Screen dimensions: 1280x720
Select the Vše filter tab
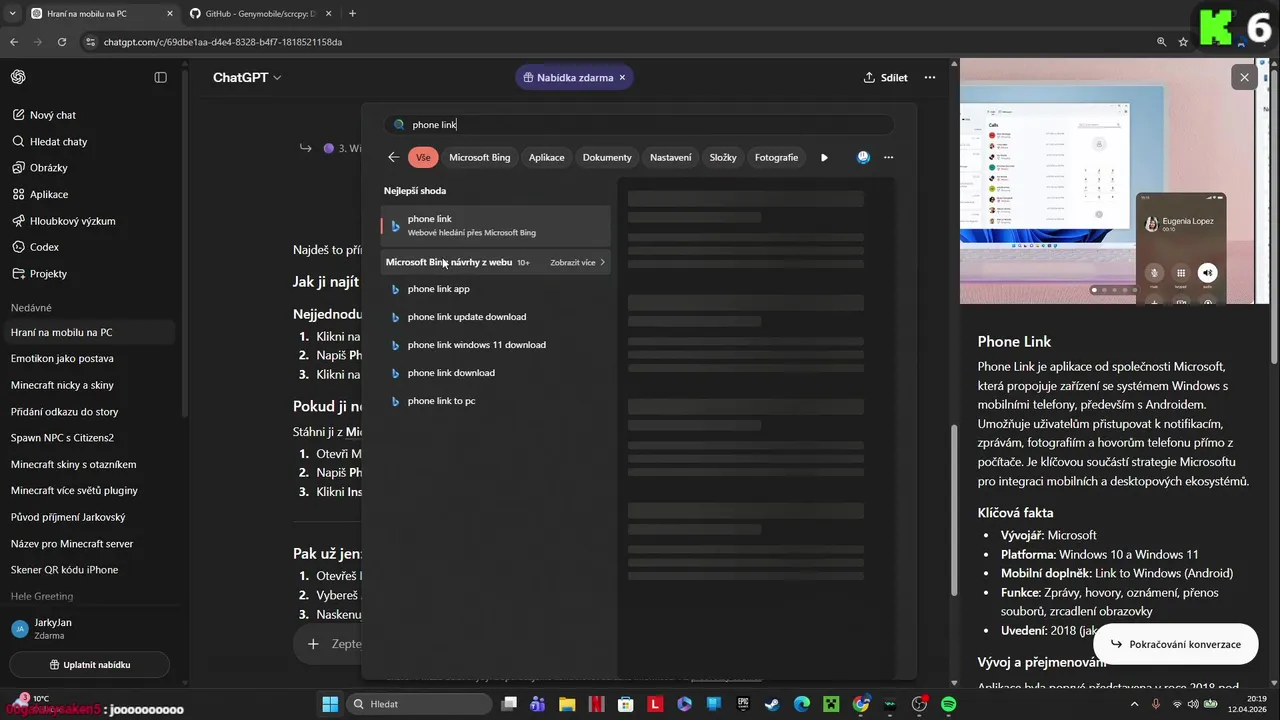(423, 157)
